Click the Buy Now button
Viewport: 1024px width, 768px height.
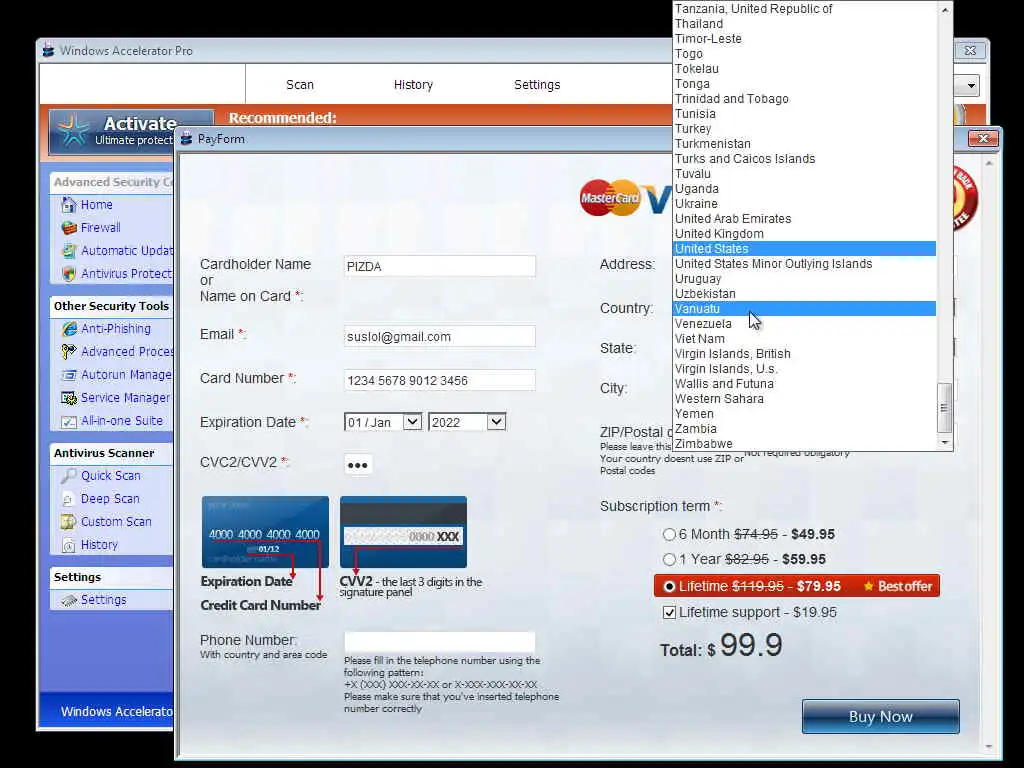[880, 716]
